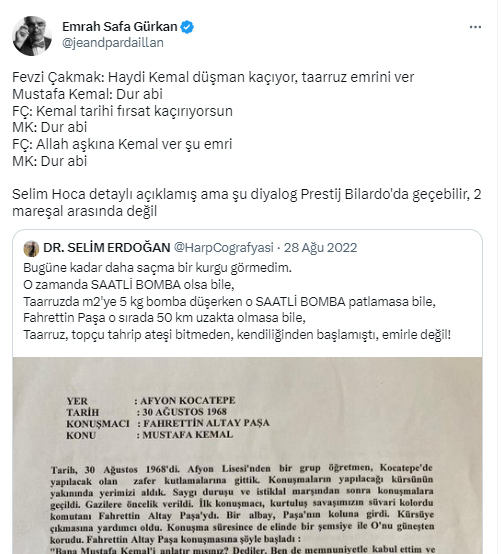Visit the @jeandpardaillan handle
Screen dimensions: 501x554
coord(113,43)
